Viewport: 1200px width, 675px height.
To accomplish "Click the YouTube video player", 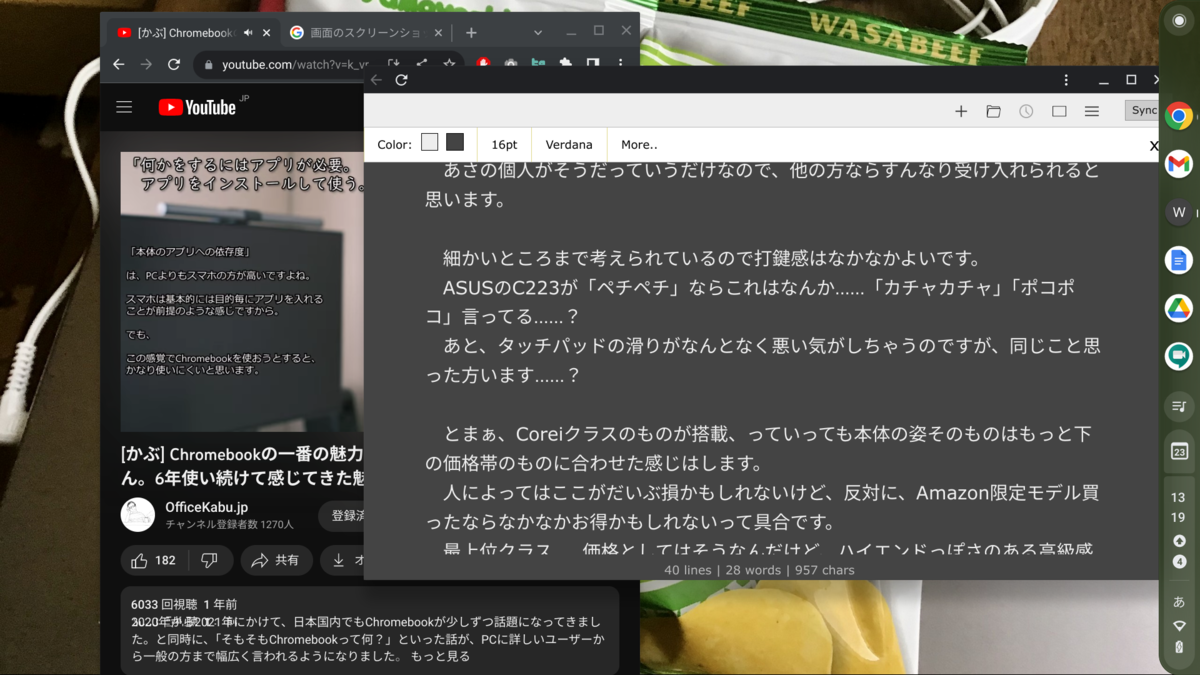I will [x=242, y=291].
